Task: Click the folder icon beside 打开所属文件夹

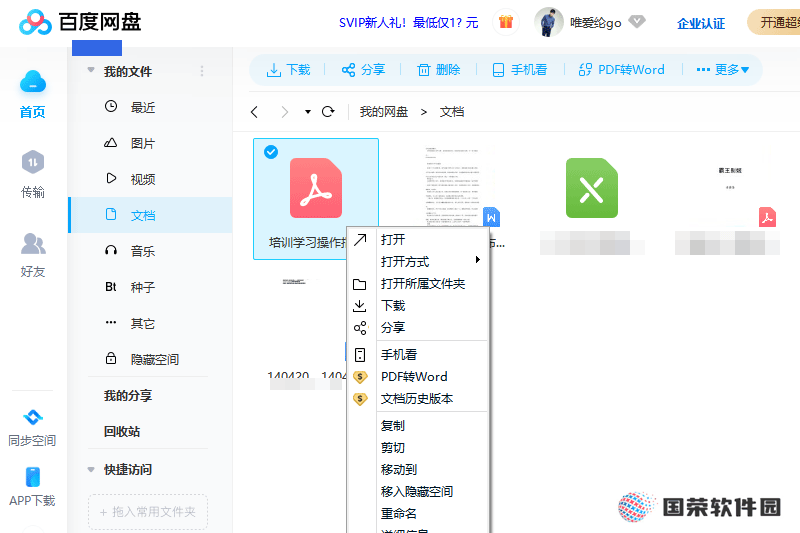Action: click(360, 284)
